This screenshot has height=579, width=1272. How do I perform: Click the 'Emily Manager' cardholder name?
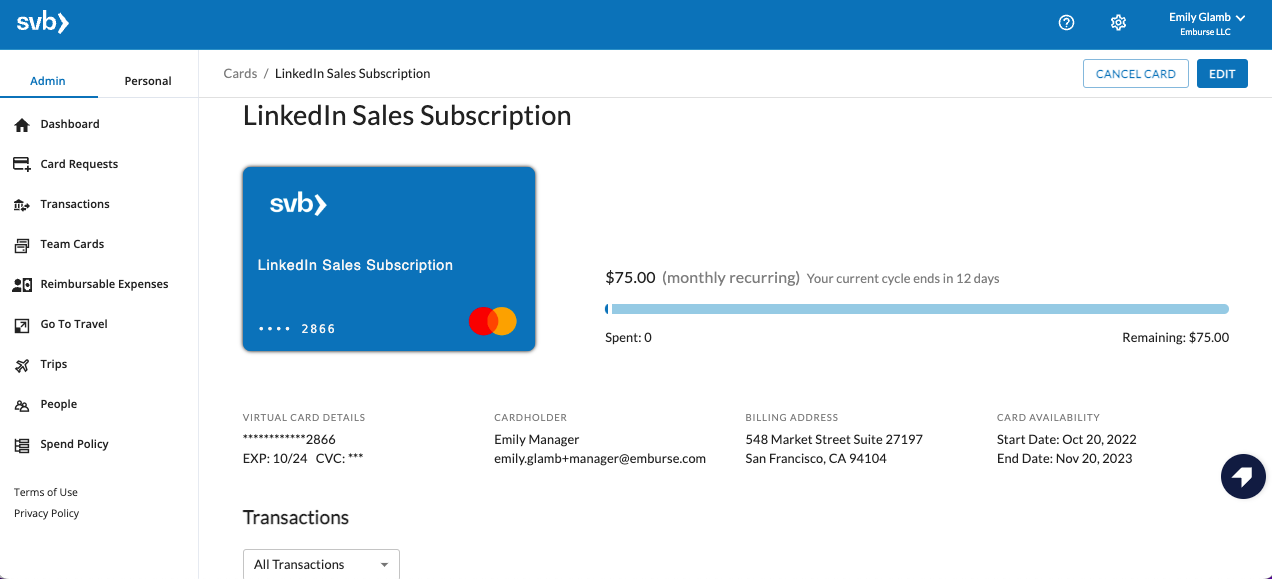(536, 439)
